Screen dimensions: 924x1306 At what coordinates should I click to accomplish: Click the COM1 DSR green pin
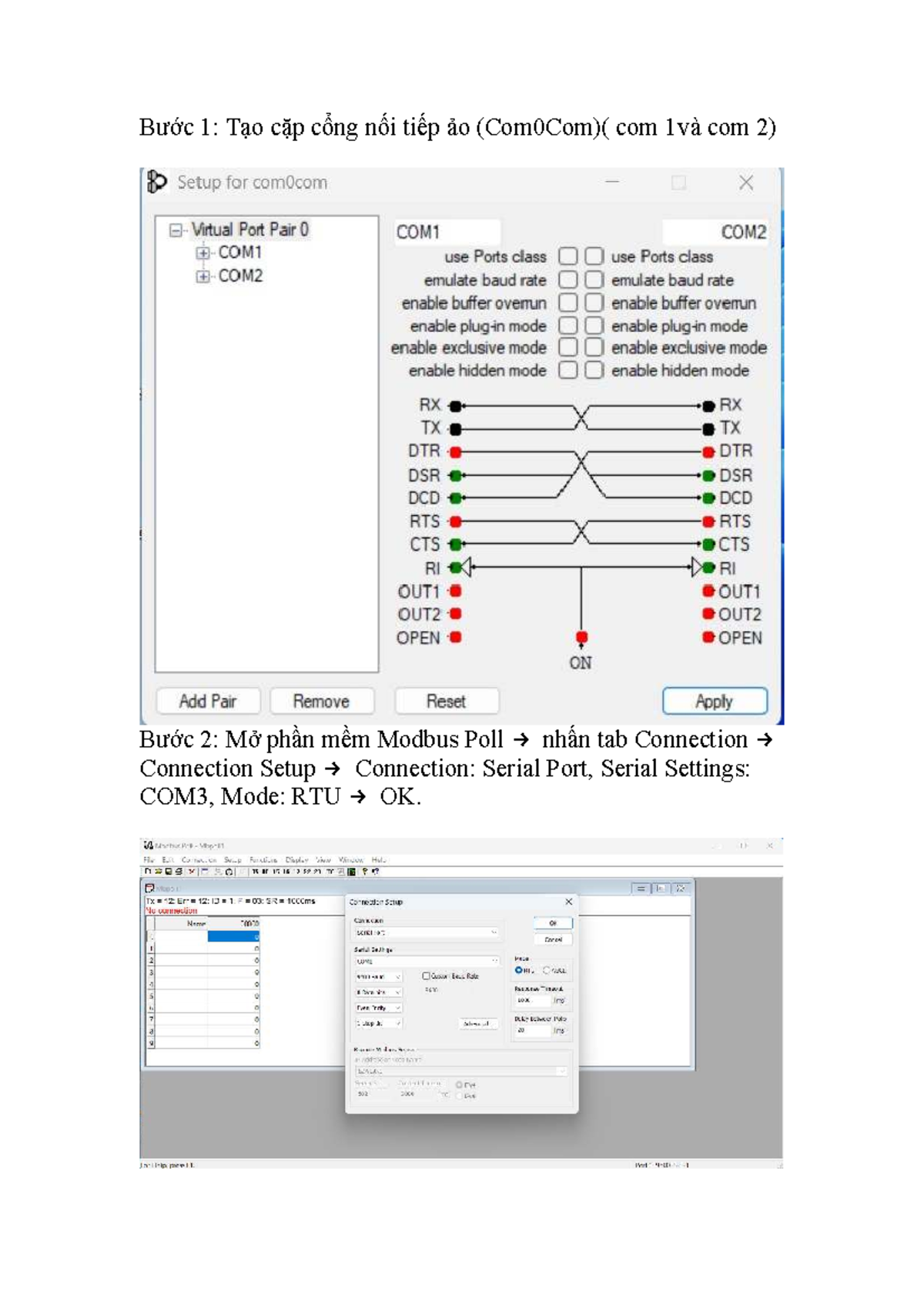pos(455,476)
